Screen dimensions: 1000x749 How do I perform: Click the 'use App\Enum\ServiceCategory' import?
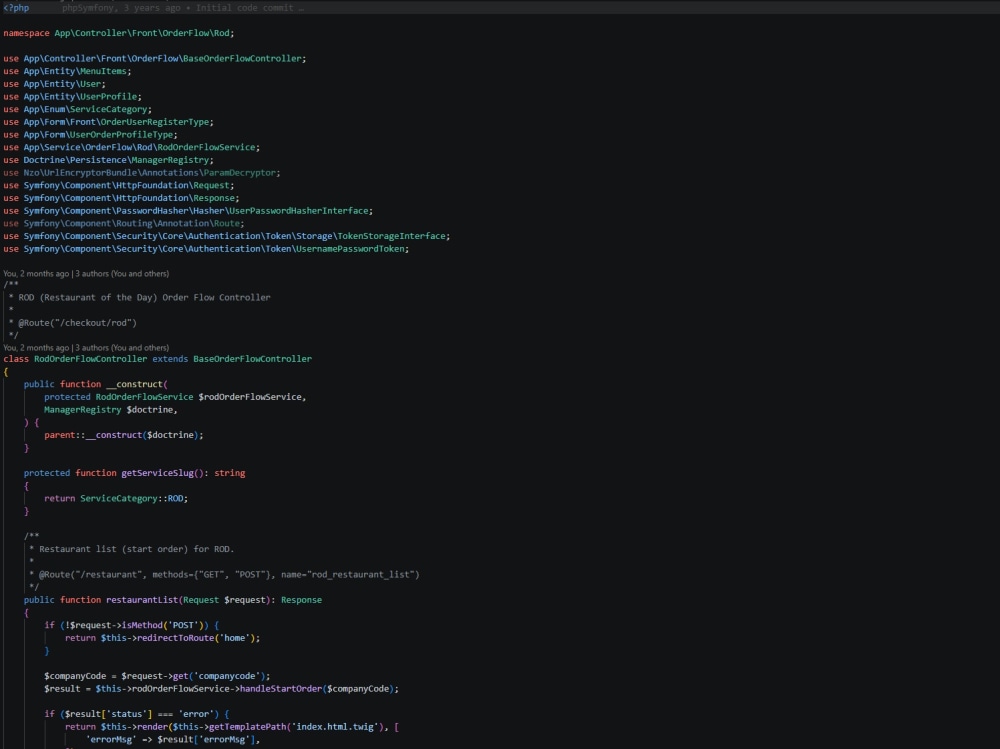[x=77, y=109]
